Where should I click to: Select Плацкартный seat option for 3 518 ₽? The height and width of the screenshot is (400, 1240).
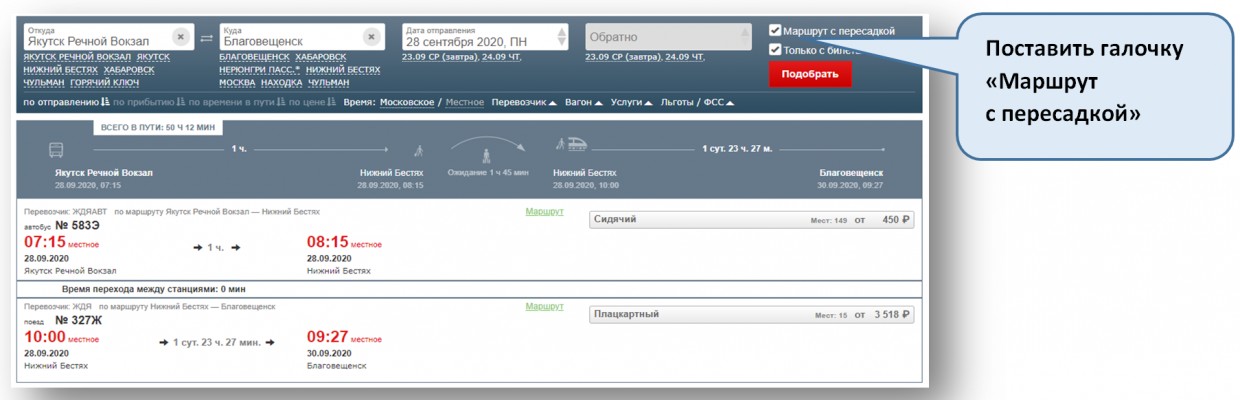tap(751, 314)
